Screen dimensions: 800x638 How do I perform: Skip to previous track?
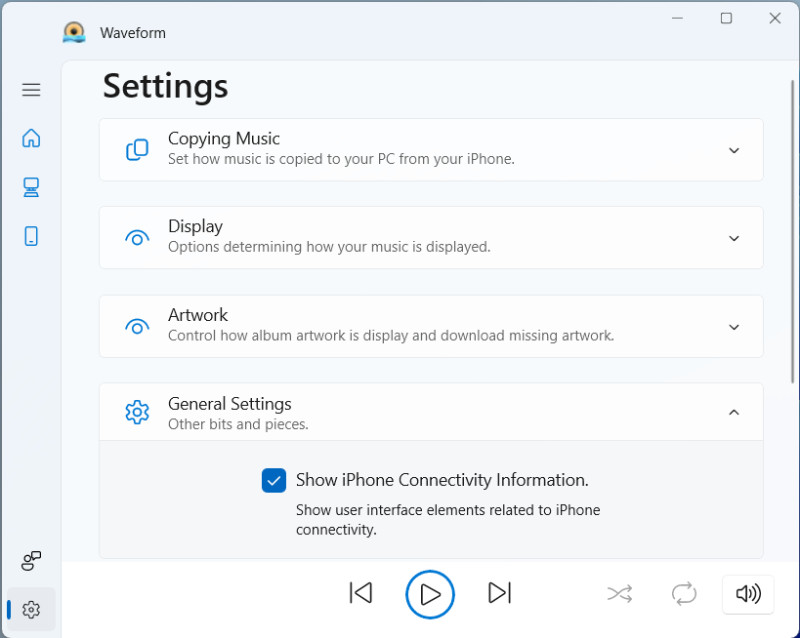coord(361,593)
